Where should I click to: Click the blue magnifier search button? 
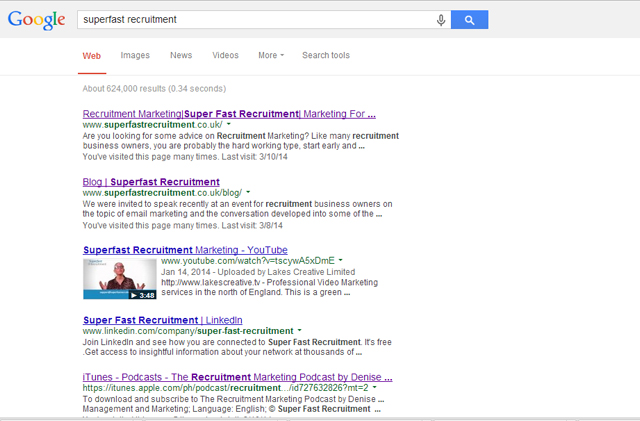[469, 20]
